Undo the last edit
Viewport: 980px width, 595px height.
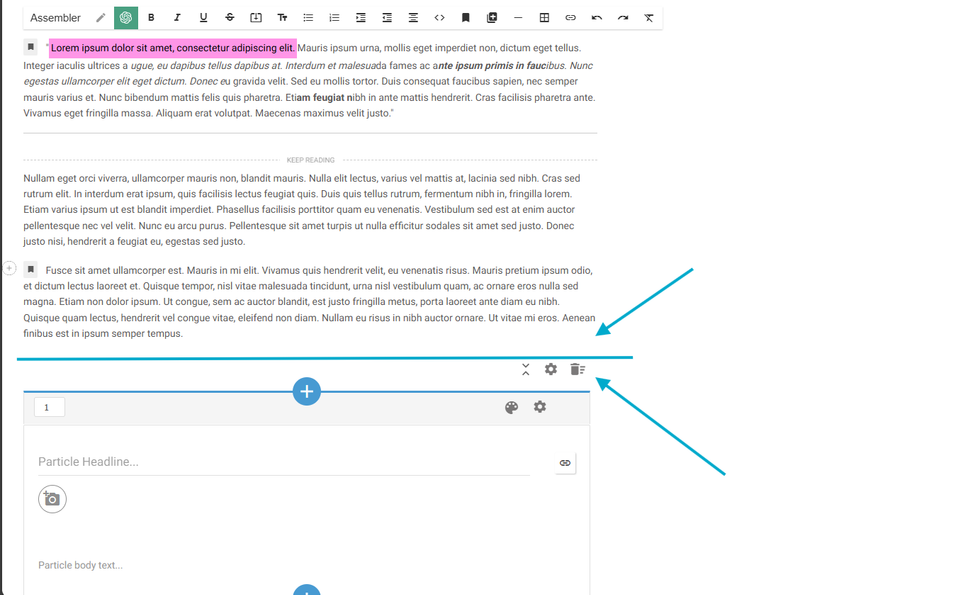click(x=597, y=18)
